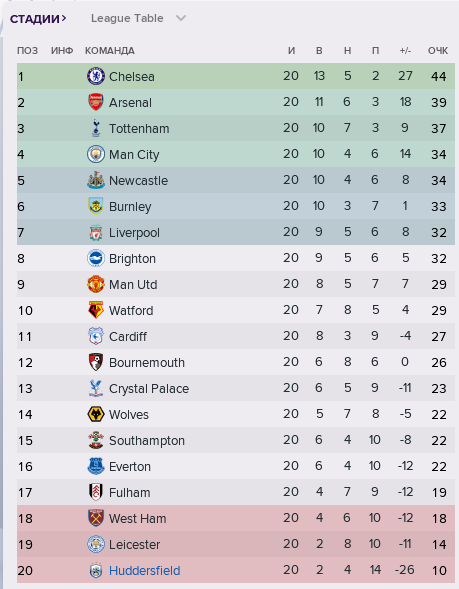Open the Huddersfield team link
Image resolution: width=459 pixels, height=589 pixels.
pyautogui.click(x=145, y=571)
